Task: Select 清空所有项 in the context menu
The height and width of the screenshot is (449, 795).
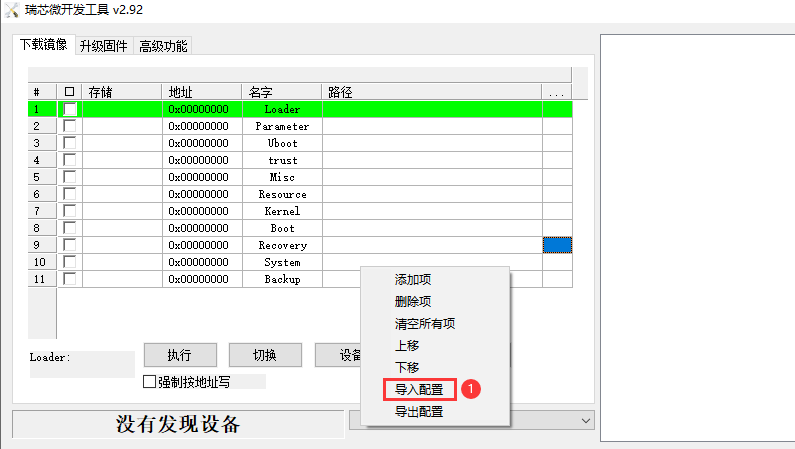Action: pyautogui.click(x=425, y=323)
